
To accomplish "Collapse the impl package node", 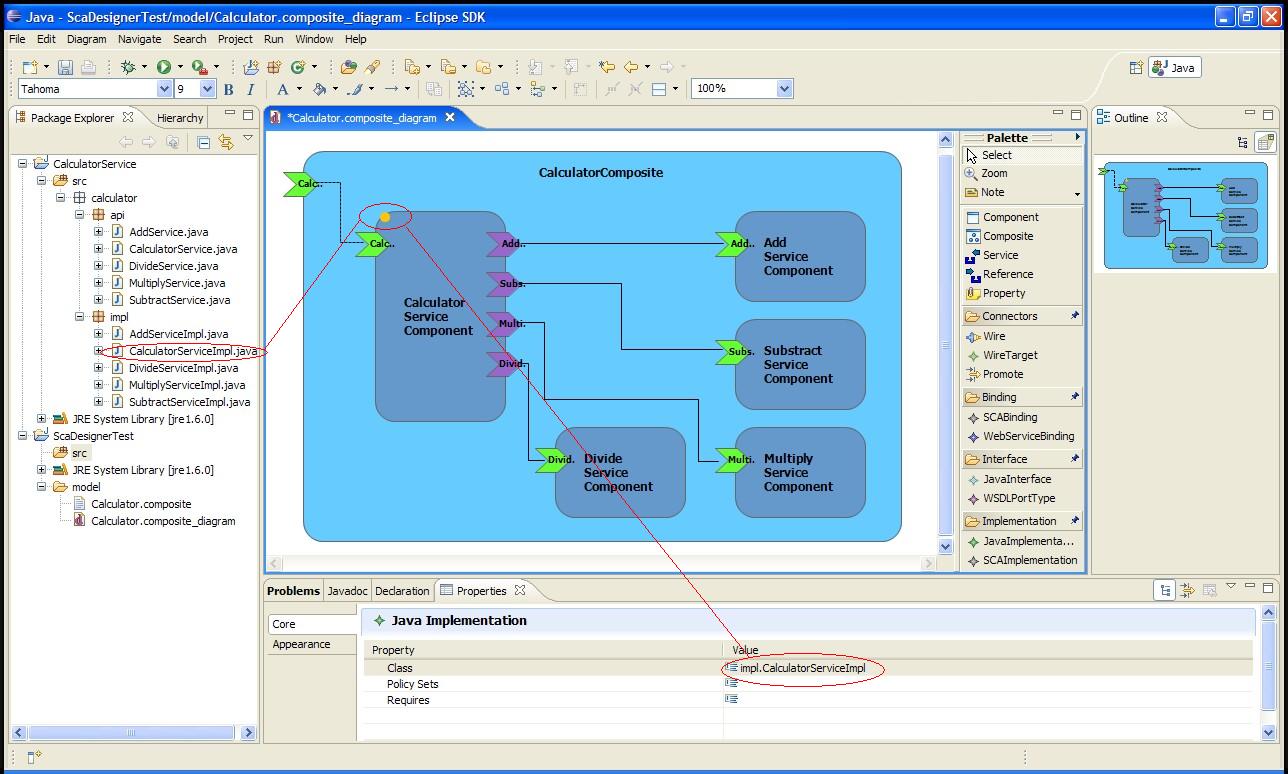I will [79, 317].
